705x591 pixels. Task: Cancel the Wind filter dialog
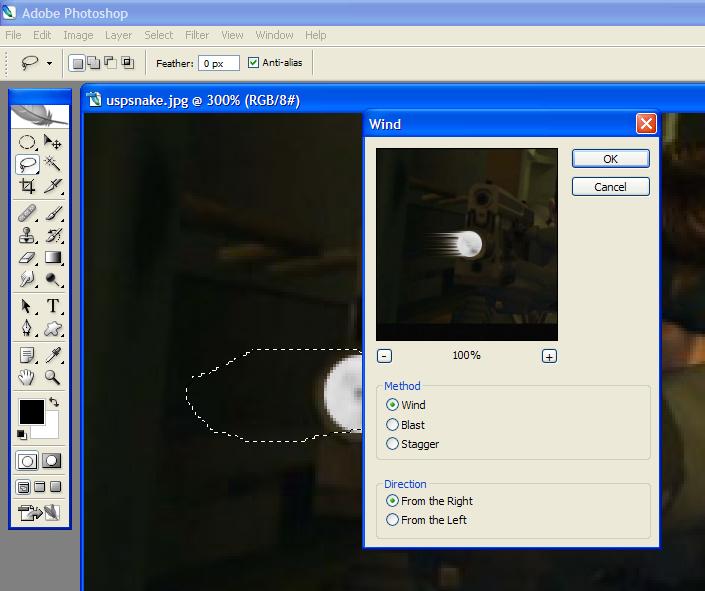[610, 187]
